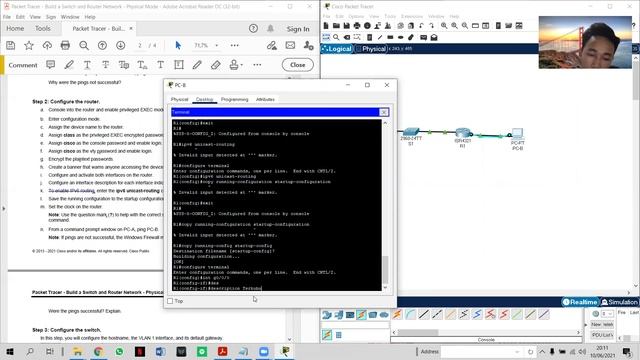
Task: Open Acrobat help question mark icon
Action: pos(253,29)
